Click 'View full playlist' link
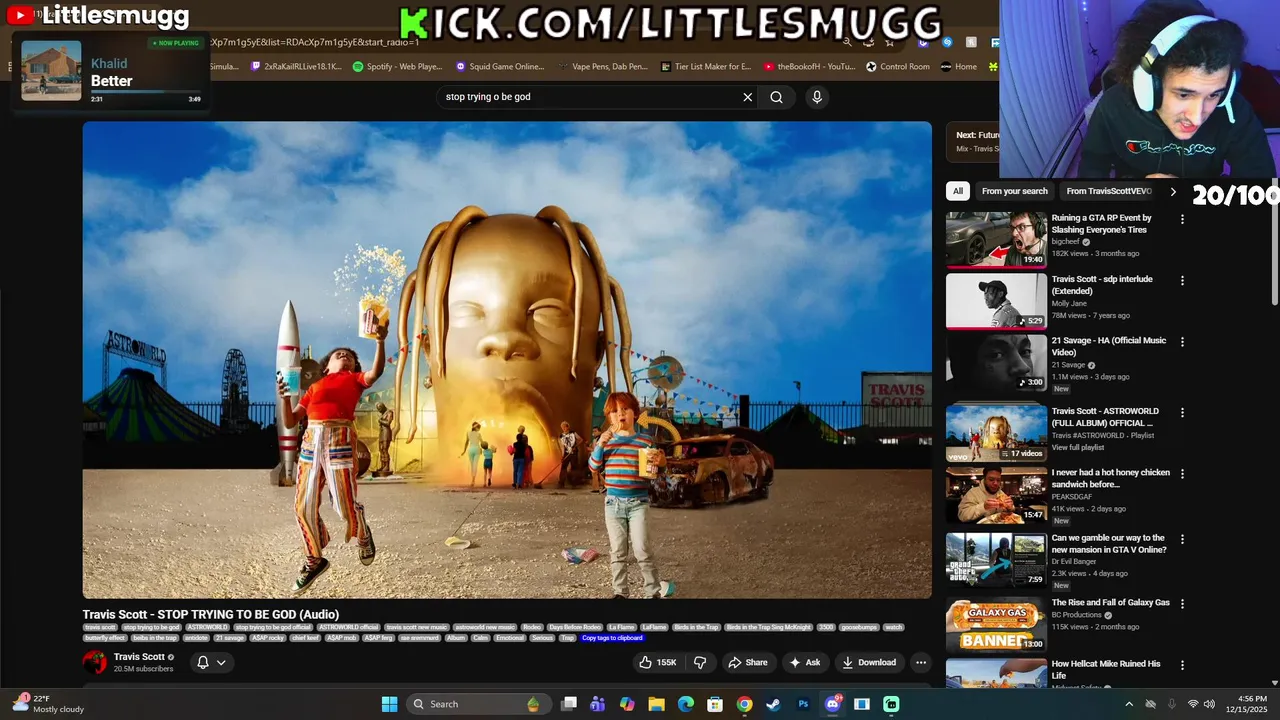Viewport: 1280px width, 720px height. (x=1078, y=447)
